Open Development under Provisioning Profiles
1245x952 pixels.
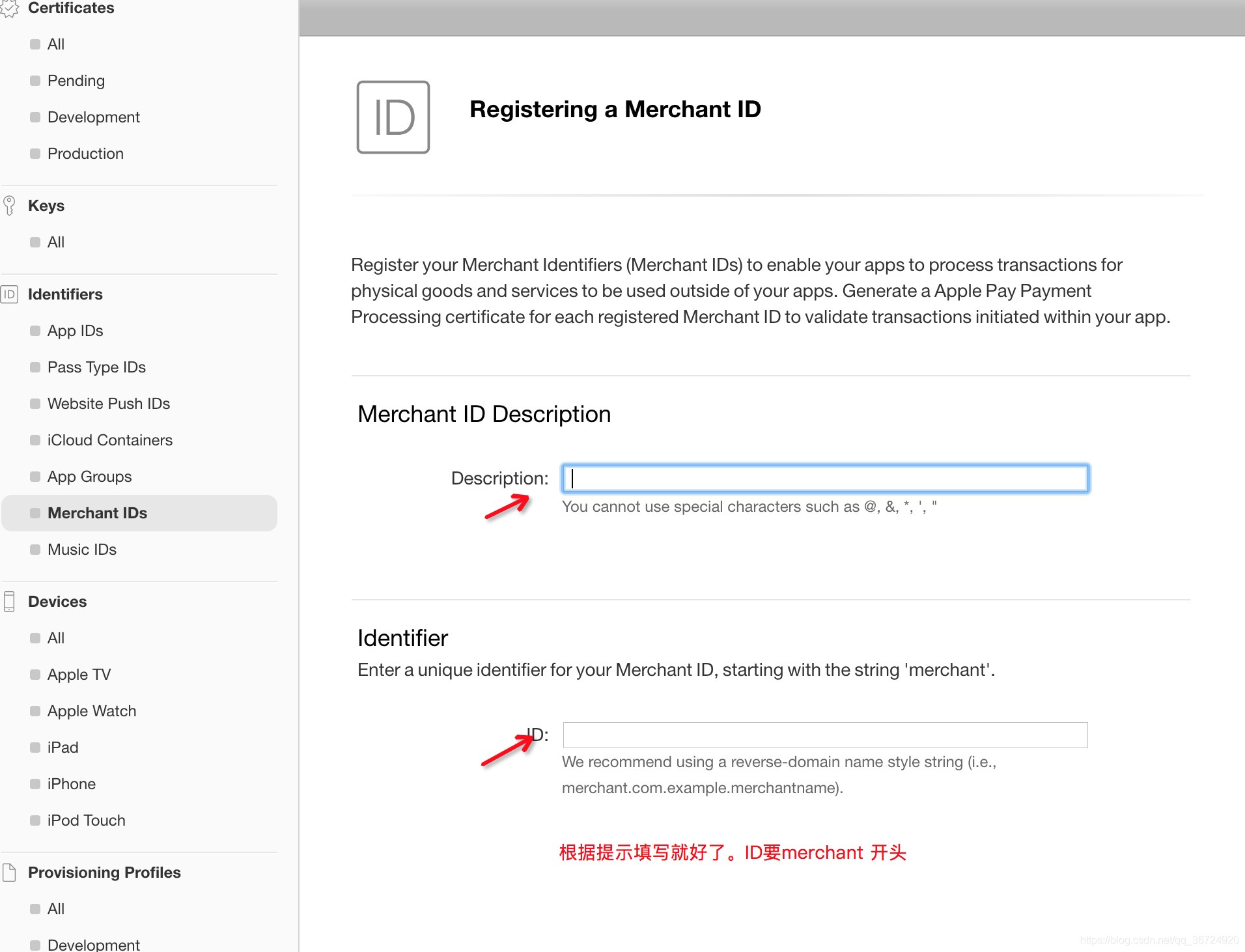pos(94,944)
